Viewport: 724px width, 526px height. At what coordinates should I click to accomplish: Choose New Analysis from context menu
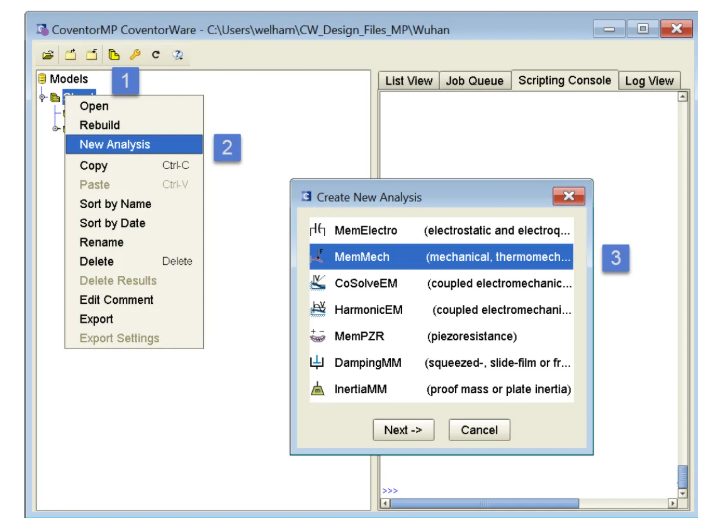point(115,145)
